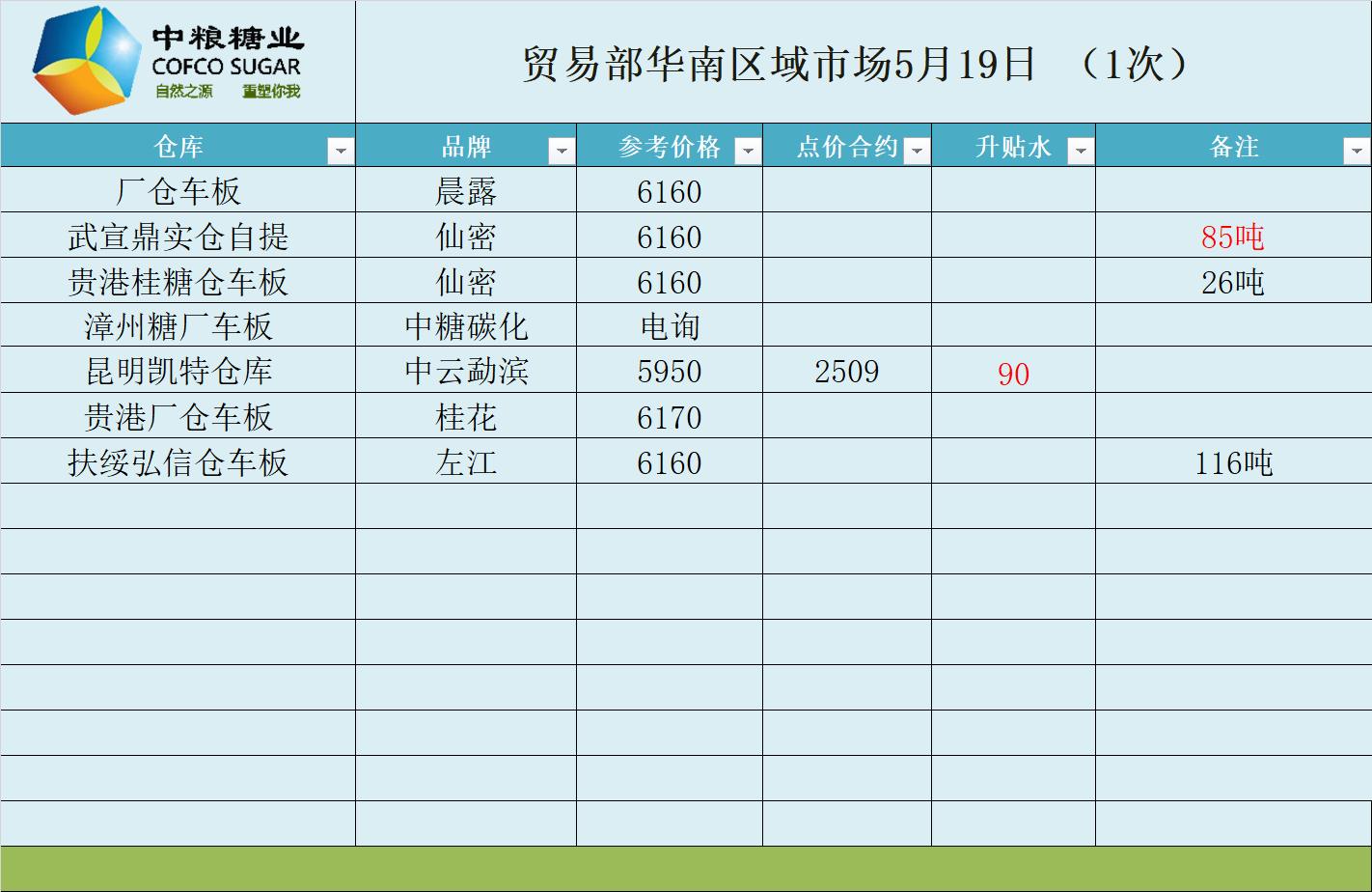Click the 武宣鼎实仓自提 cell
1372x892 pixels.
pyautogui.click(x=178, y=237)
